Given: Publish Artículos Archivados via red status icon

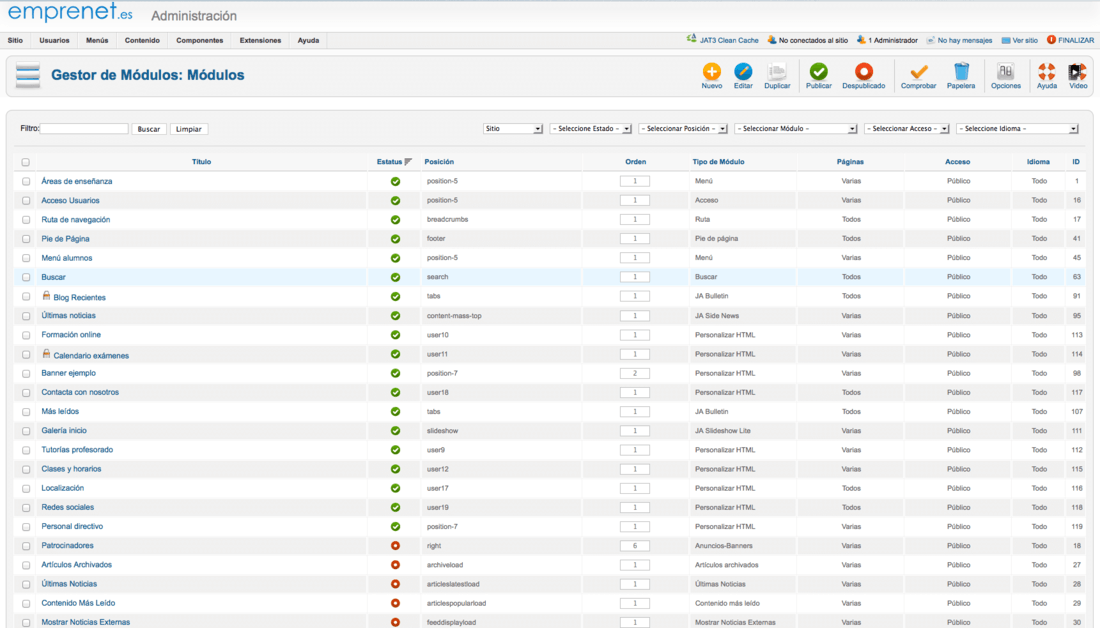Looking at the screenshot, I should [x=395, y=565].
